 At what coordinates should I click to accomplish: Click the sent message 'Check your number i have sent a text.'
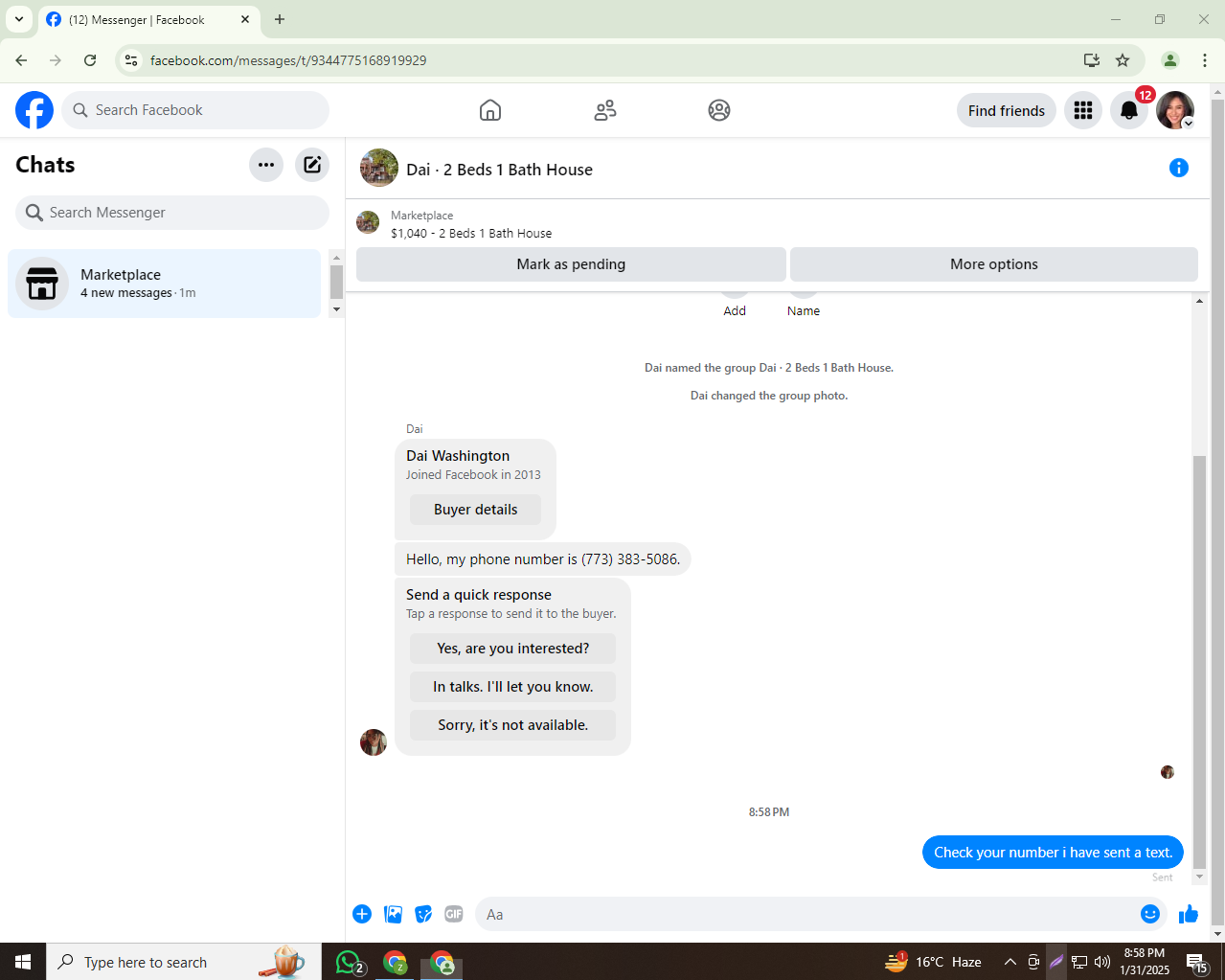(x=1054, y=853)
